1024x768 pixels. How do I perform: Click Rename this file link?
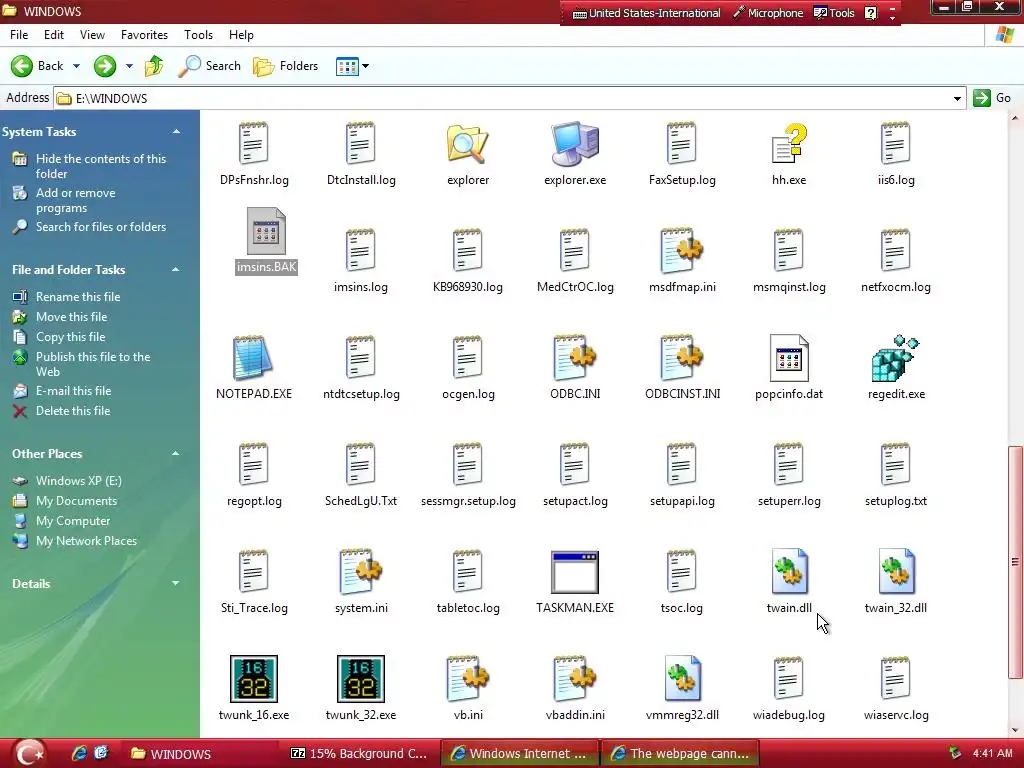[x=78, y=296]
